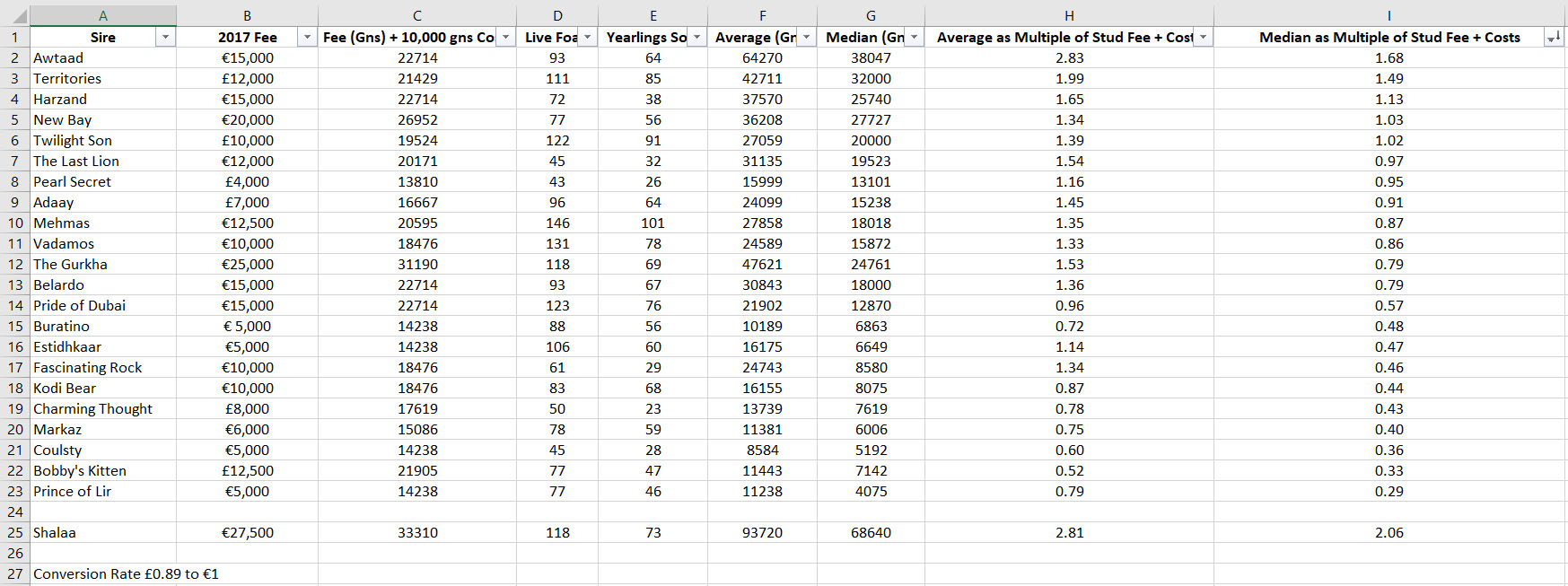The width and height of the screenshot is (1568, 586).
Task: Open the Live Foals filter dropdown
Action: [x=588, y=37]
